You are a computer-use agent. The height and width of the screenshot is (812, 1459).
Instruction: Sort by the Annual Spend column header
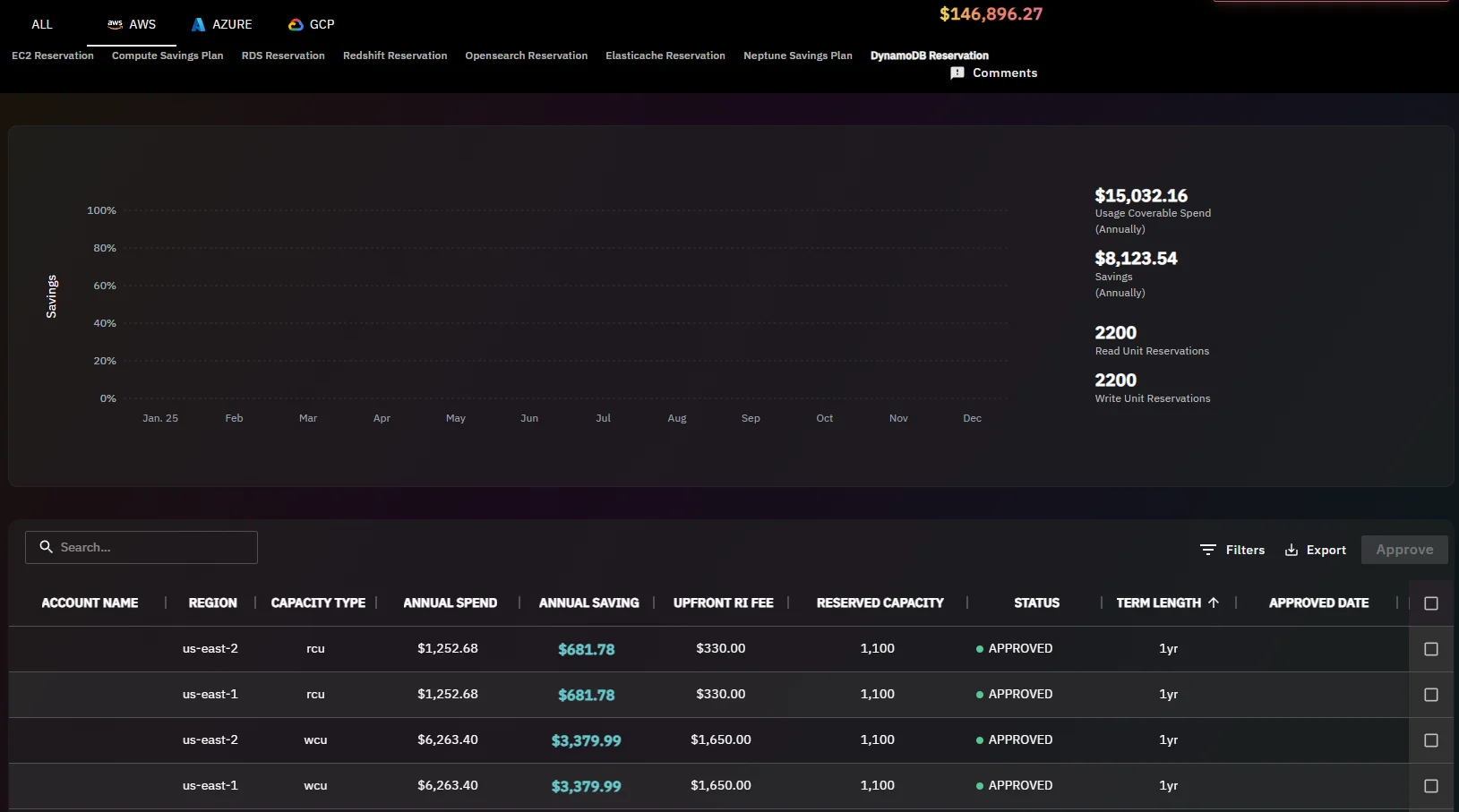pos(450,603)
